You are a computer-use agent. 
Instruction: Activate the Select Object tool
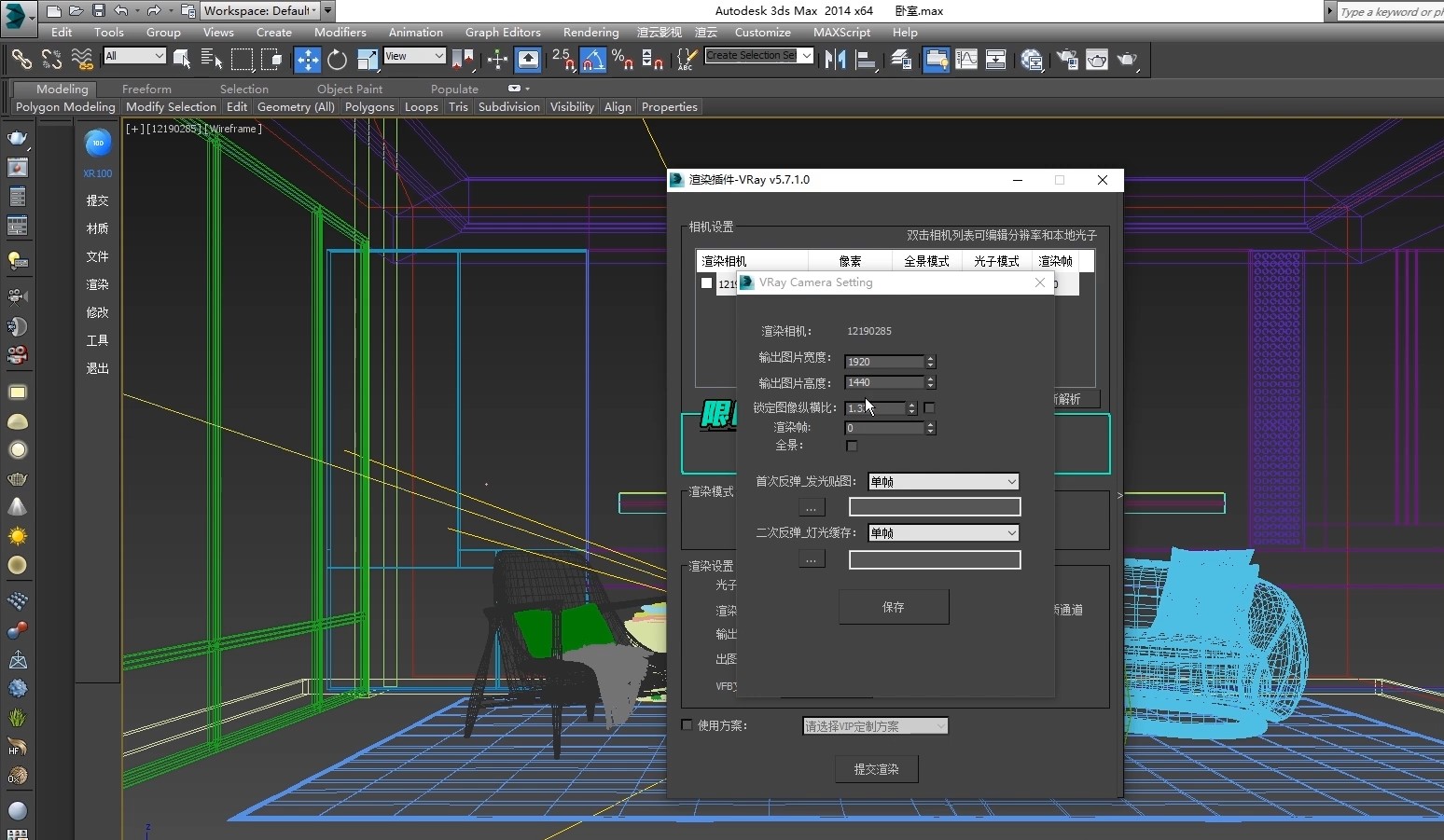coord(182,60)
